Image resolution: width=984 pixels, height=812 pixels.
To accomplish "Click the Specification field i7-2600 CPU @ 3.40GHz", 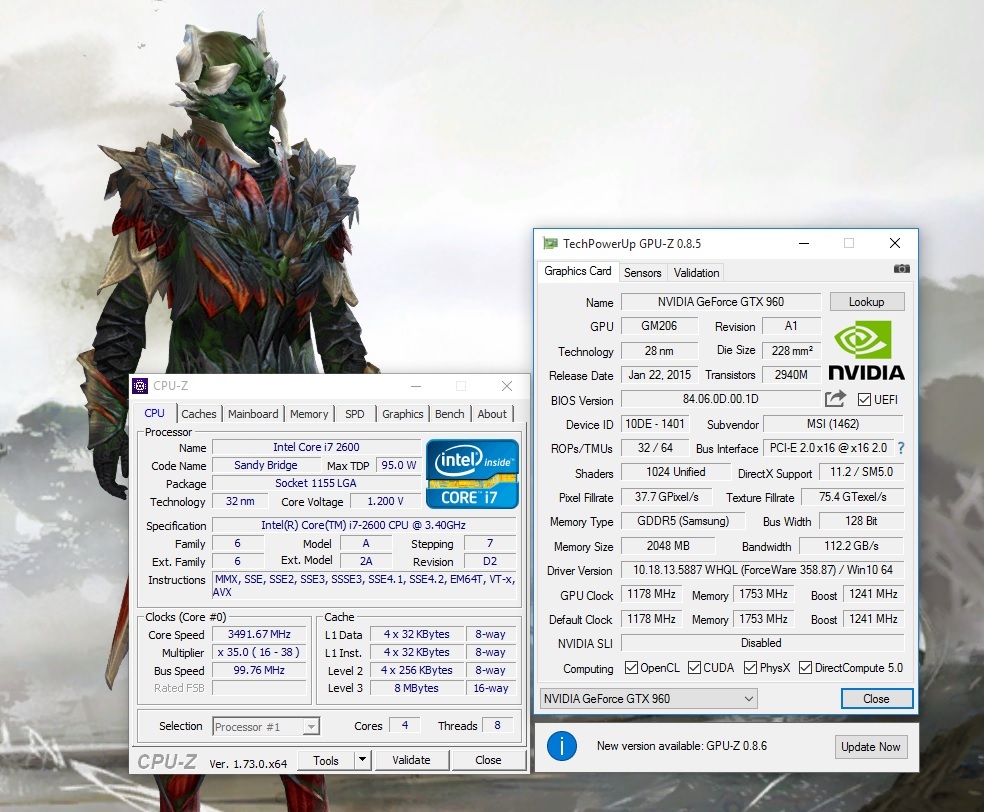I will click(364, 525).
